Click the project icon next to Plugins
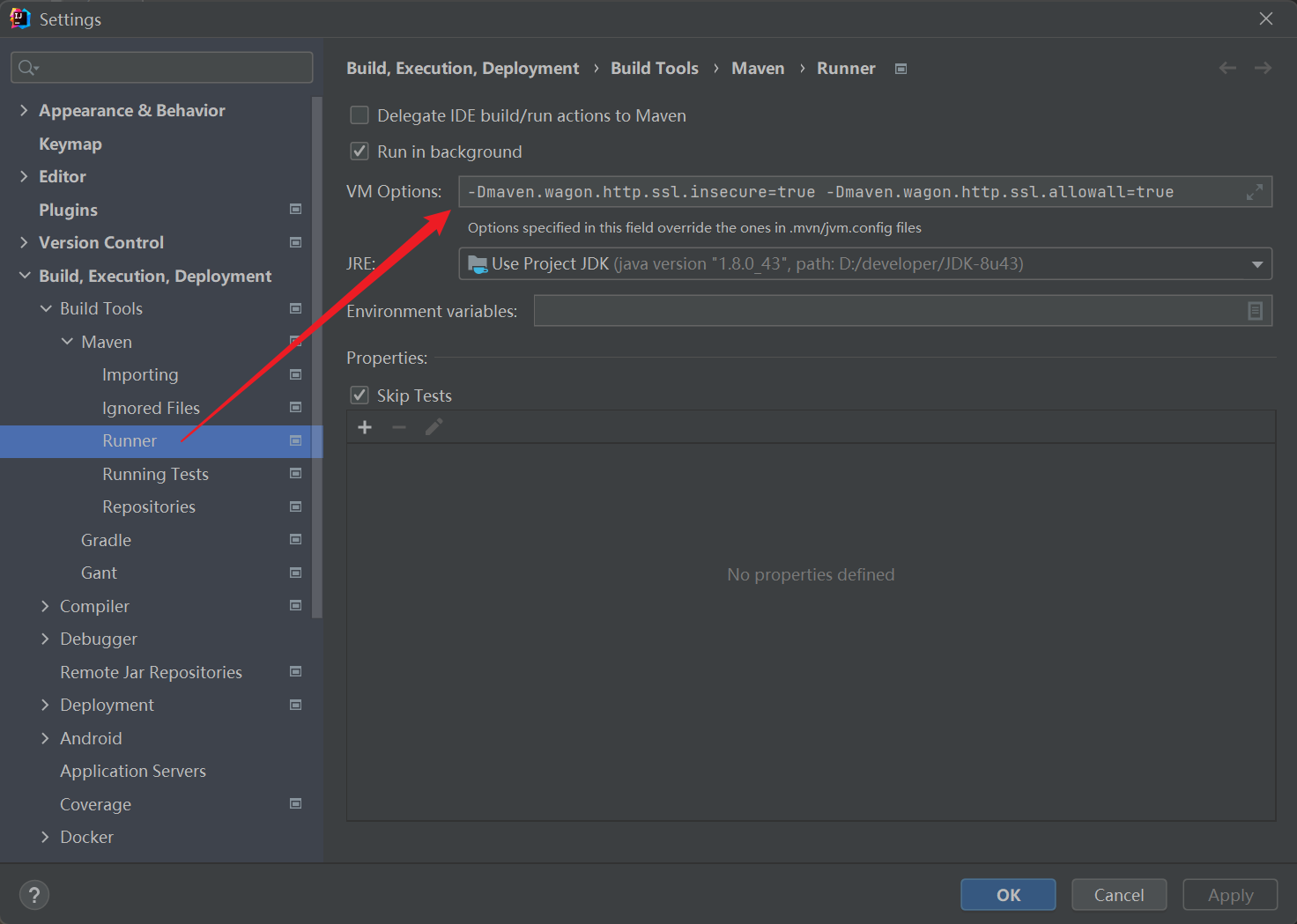The width and height of the screenshot is (1297, 924). click(x=296, y=209)
